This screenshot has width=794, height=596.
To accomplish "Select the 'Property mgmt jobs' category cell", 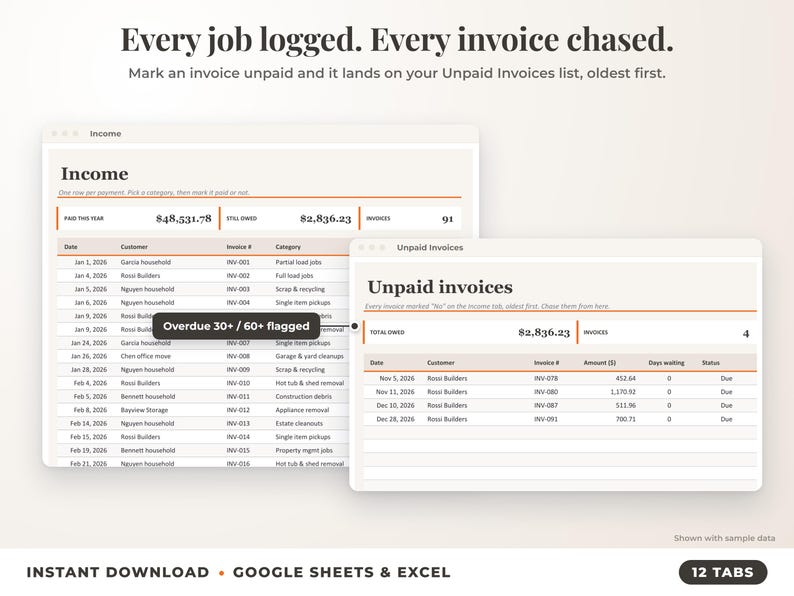I will [x=304, y=450].
